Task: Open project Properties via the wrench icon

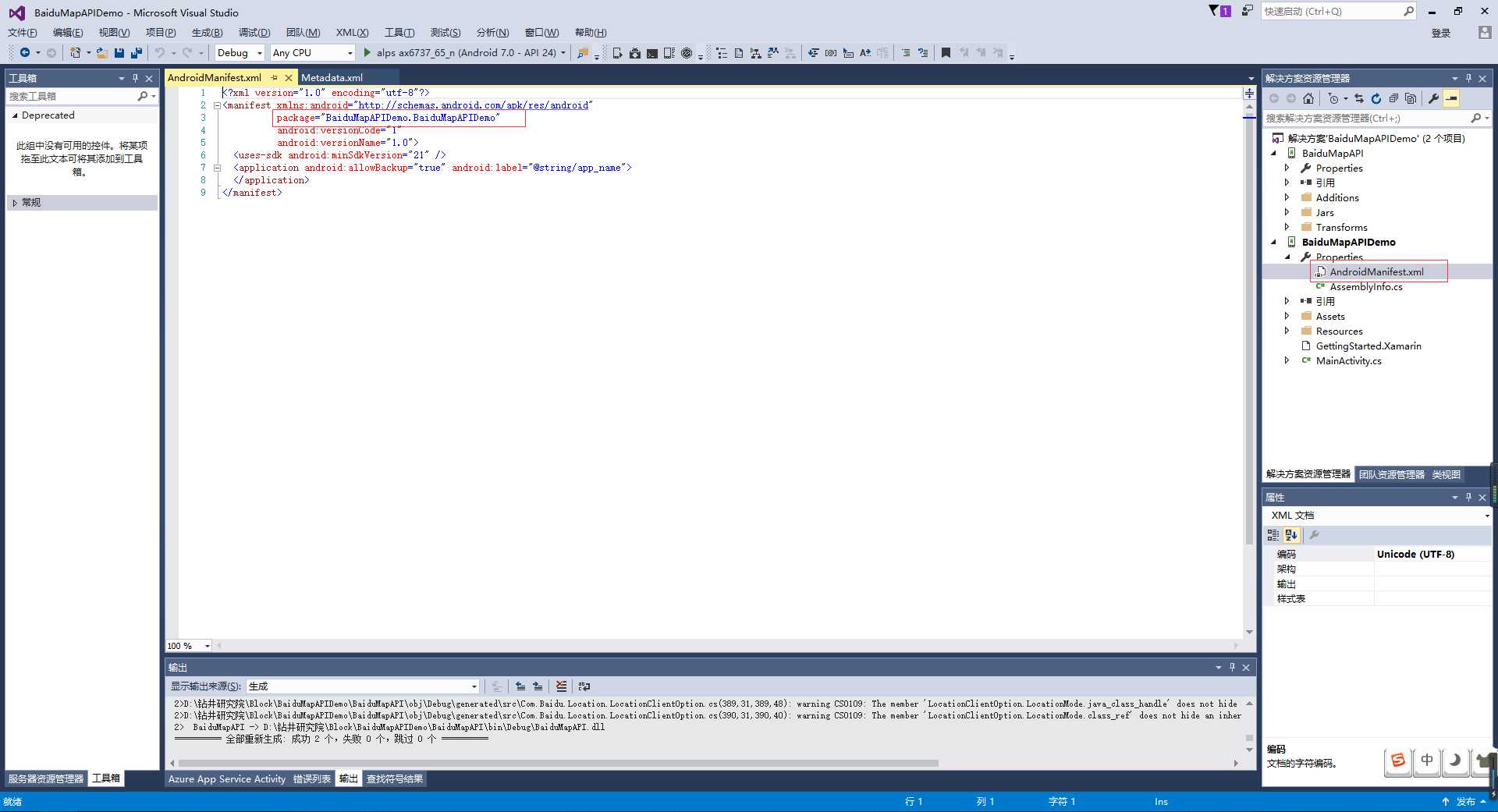Action: [x=1433, y=98]
